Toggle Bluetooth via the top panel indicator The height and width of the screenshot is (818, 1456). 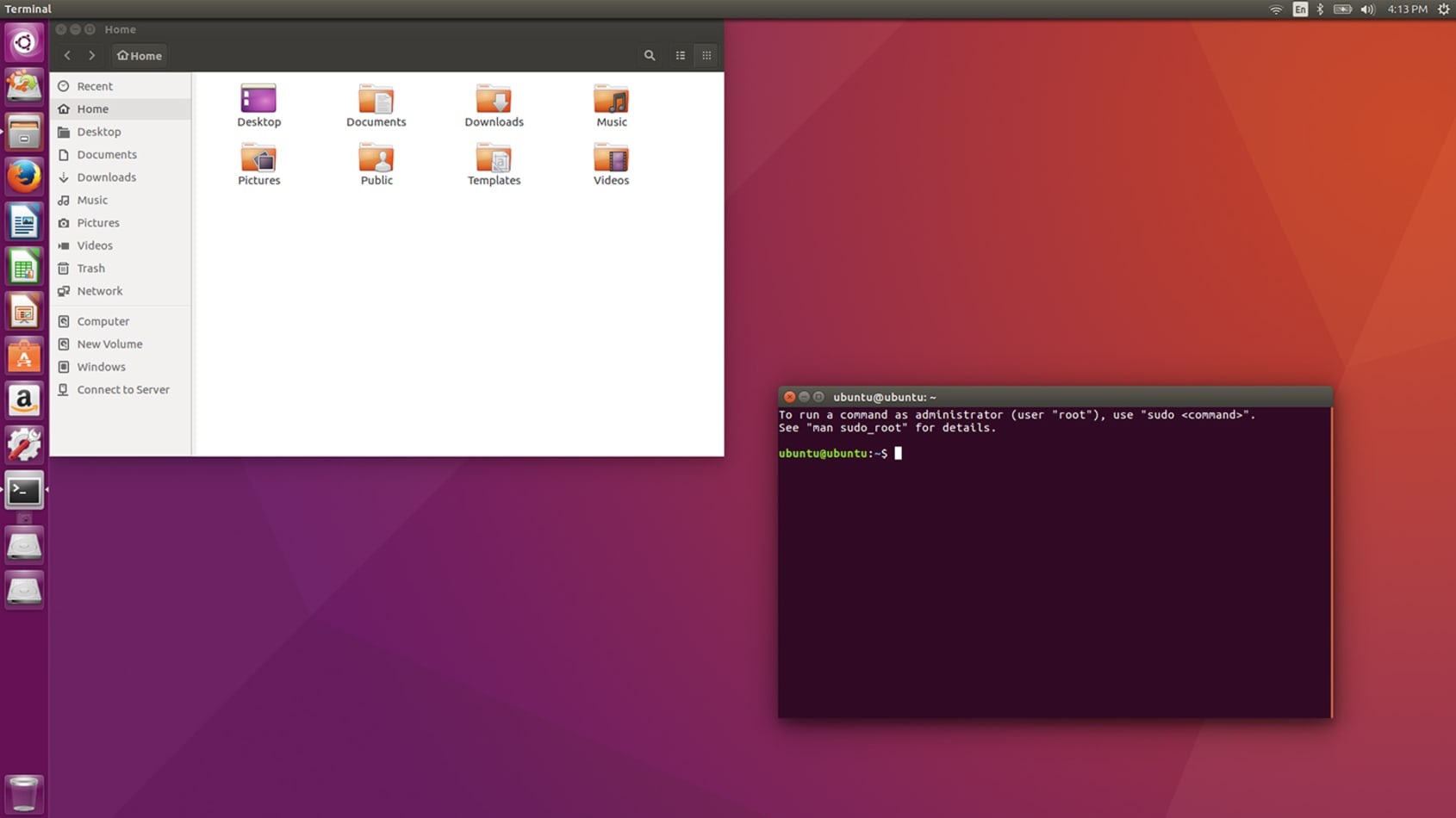[1321, 9]
